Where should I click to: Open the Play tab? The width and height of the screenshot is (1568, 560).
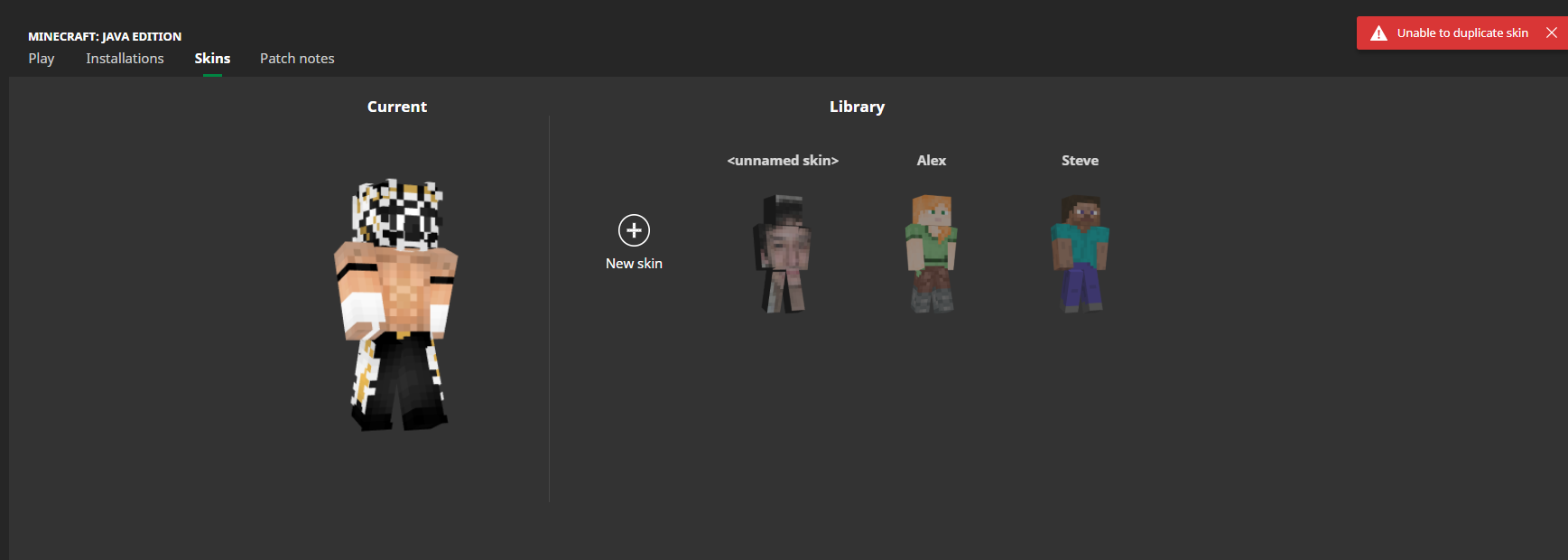[42, 58]
